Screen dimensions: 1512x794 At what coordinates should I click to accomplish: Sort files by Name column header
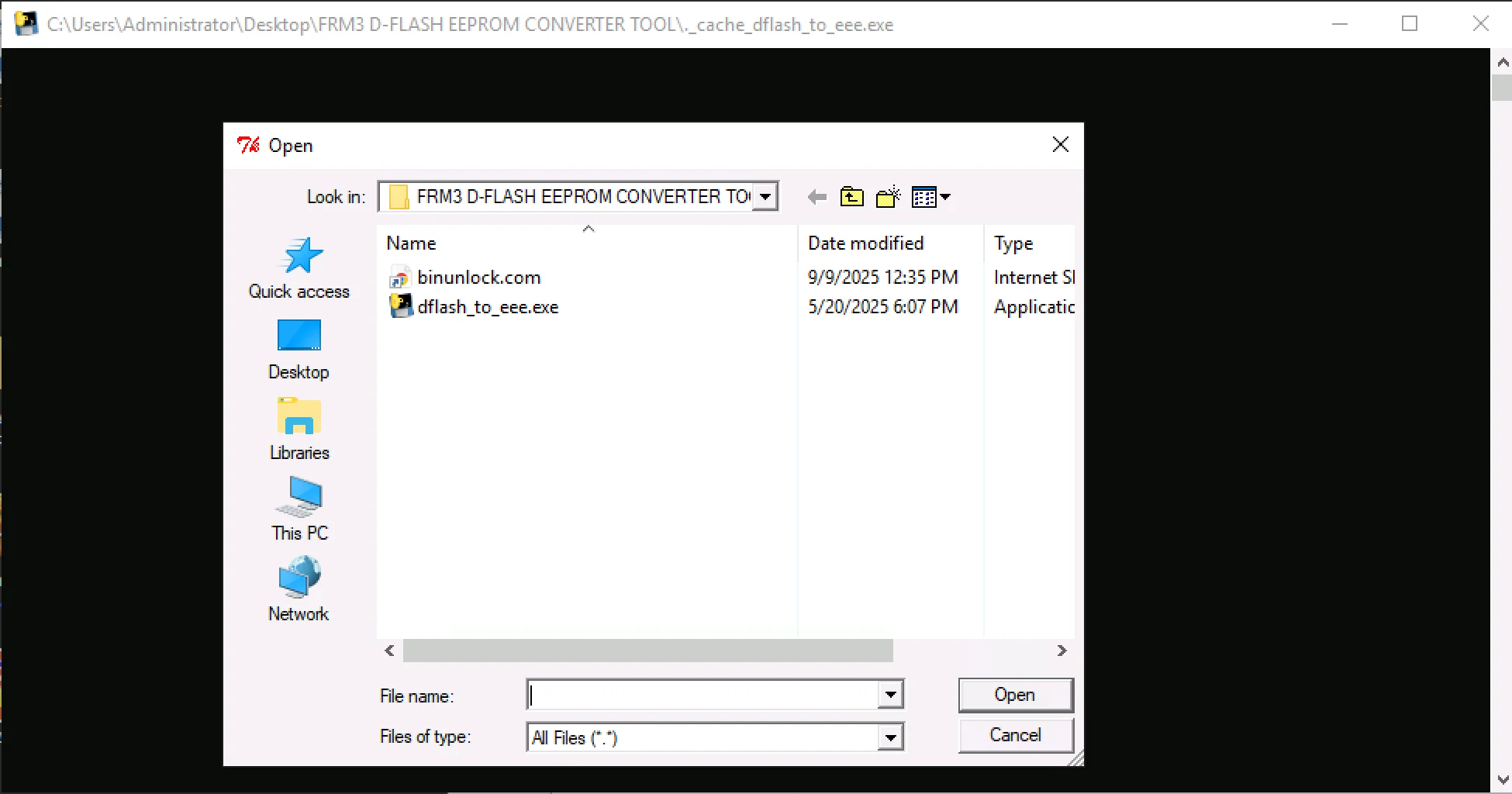click(x=412, y=243)
